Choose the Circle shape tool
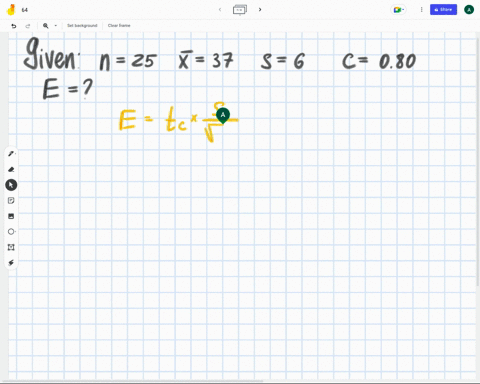480x384 pixels. (11, 231)
